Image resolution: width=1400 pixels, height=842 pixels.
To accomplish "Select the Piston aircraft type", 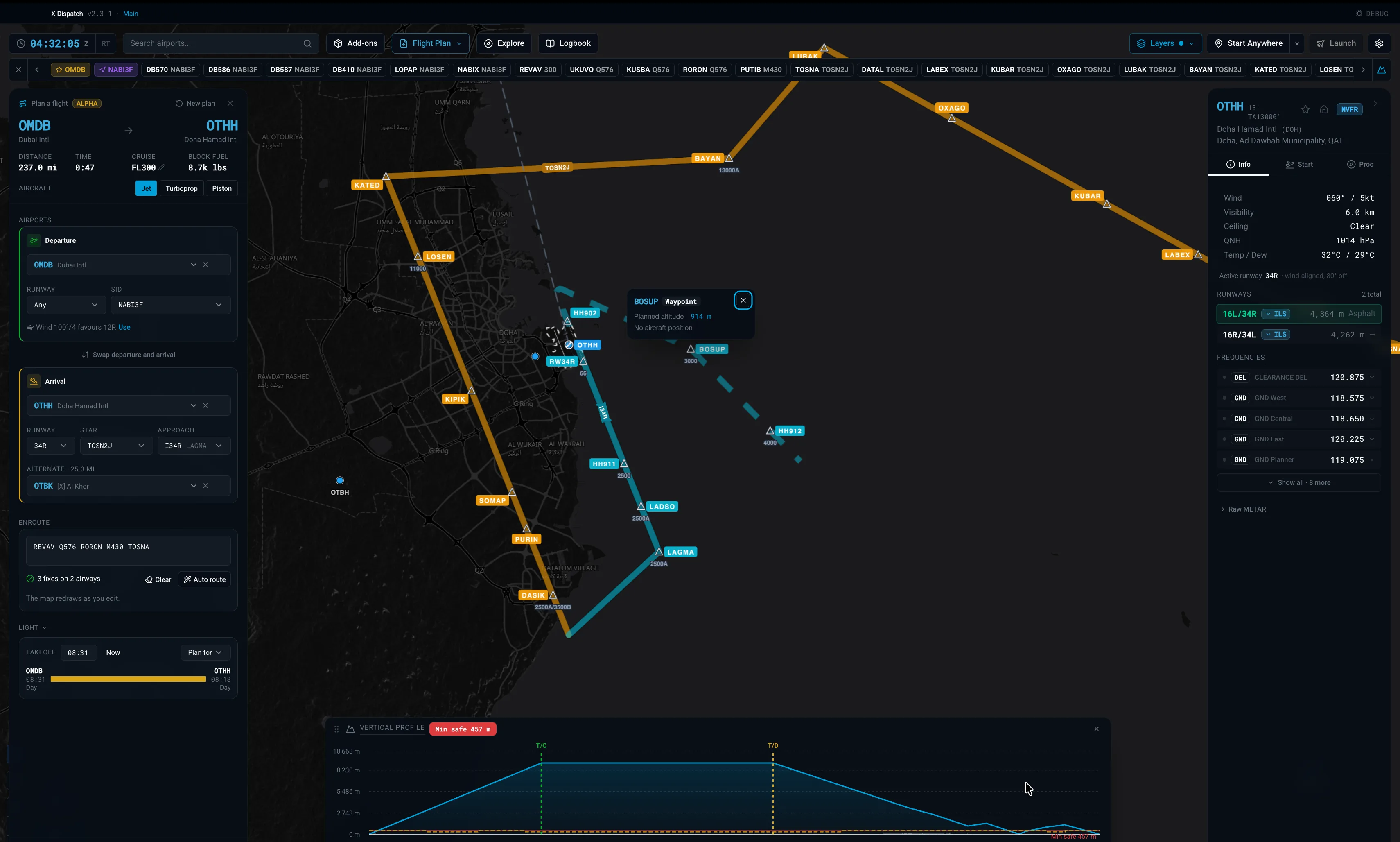I will [222, 188].
